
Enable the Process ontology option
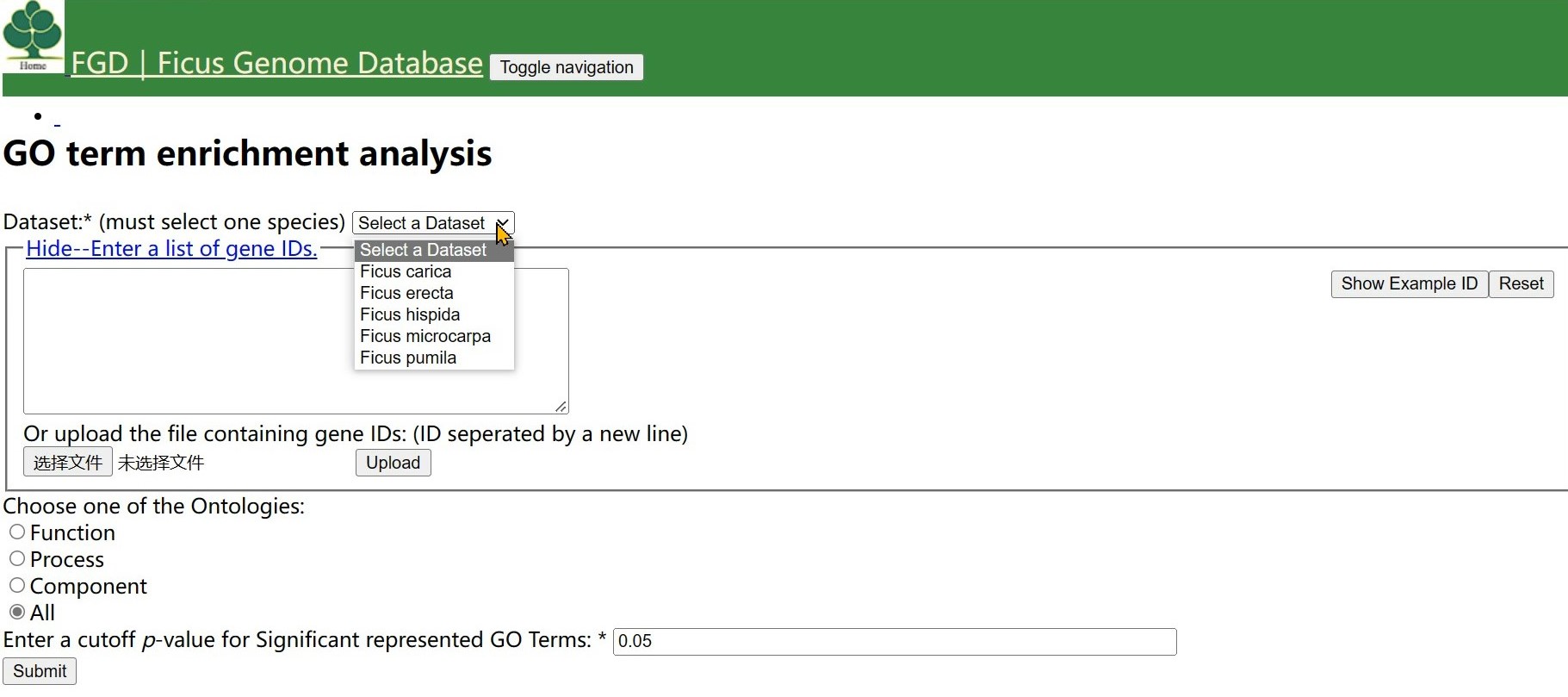[17, 559]
